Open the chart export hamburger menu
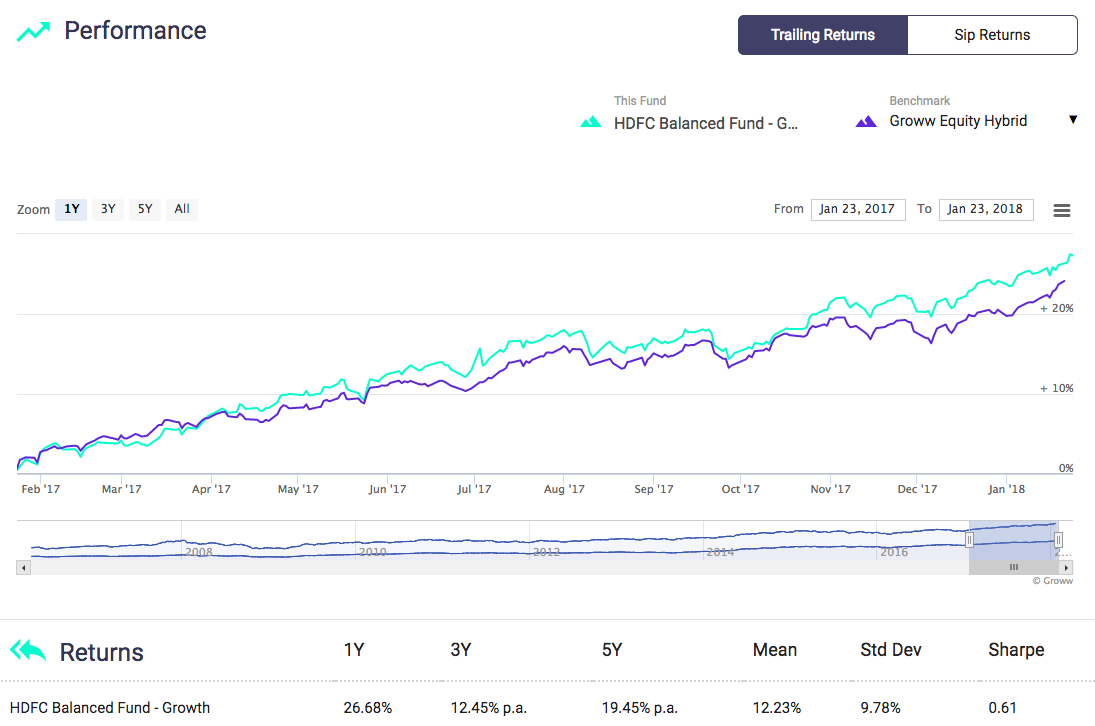This screenshot has width=1095, height=726. click(1061, 210)
